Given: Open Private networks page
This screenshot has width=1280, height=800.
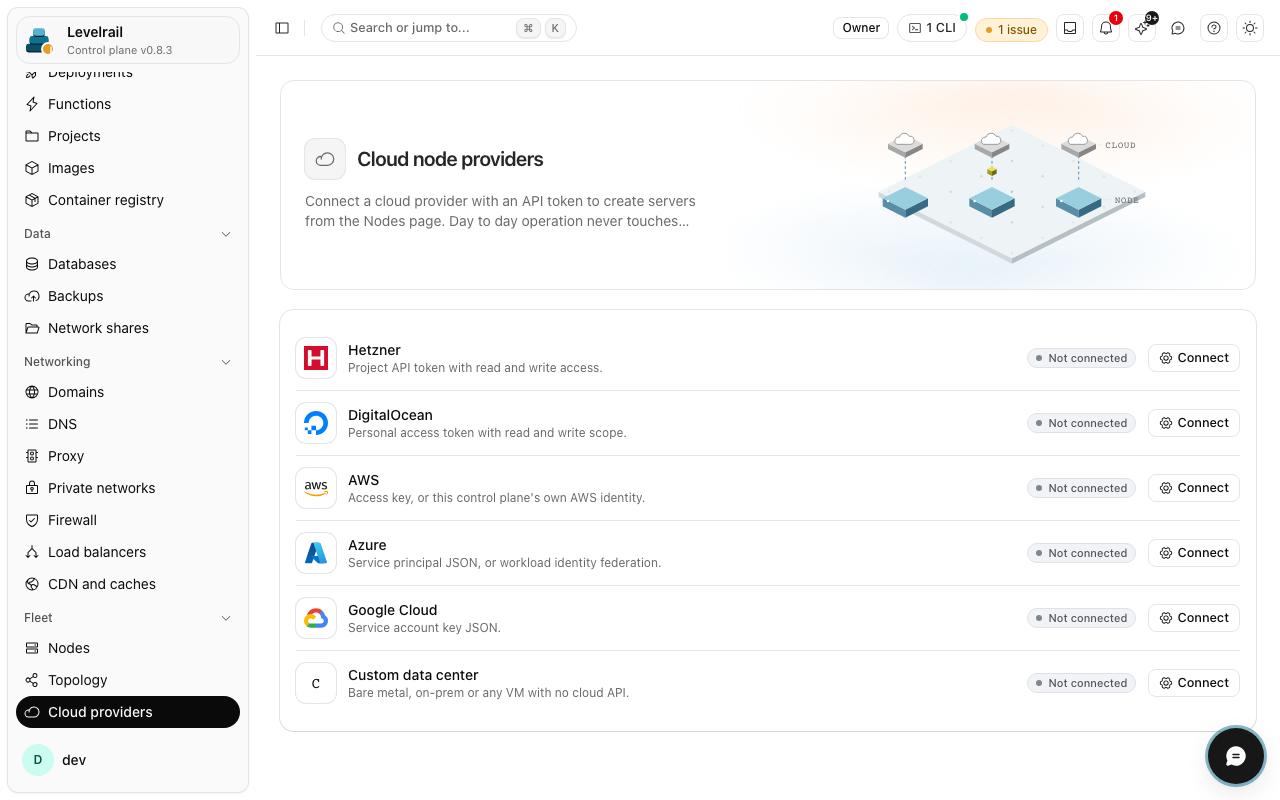Looking at the screenshot, I should tap(128, 488).
